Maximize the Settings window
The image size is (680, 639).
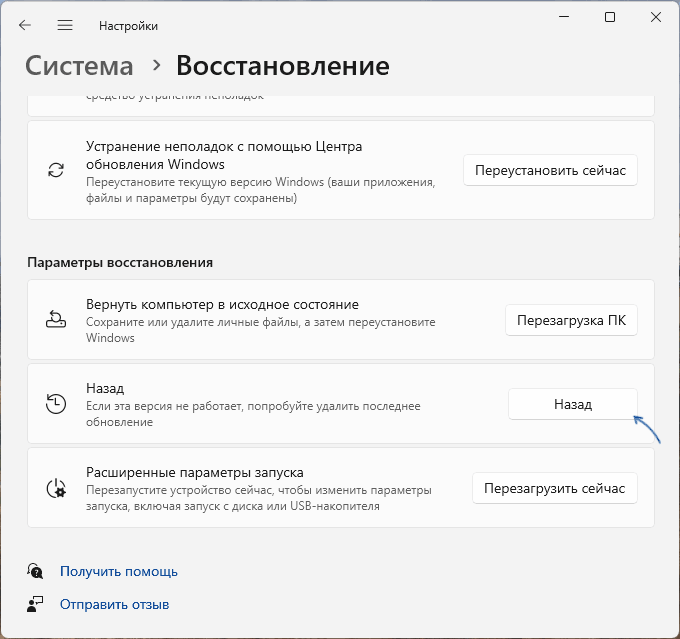point(610,17)
